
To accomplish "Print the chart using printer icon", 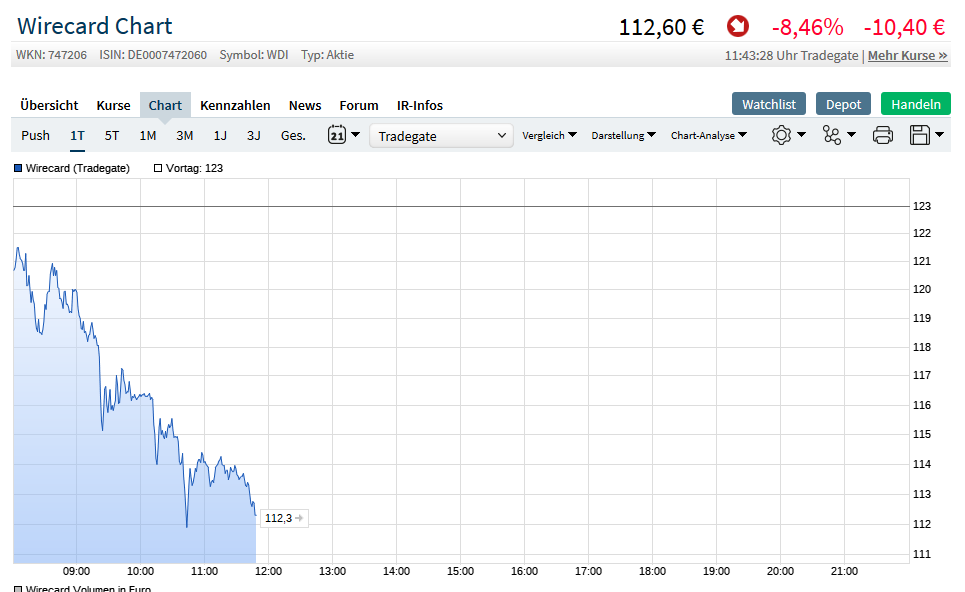I will click(883, 135).
